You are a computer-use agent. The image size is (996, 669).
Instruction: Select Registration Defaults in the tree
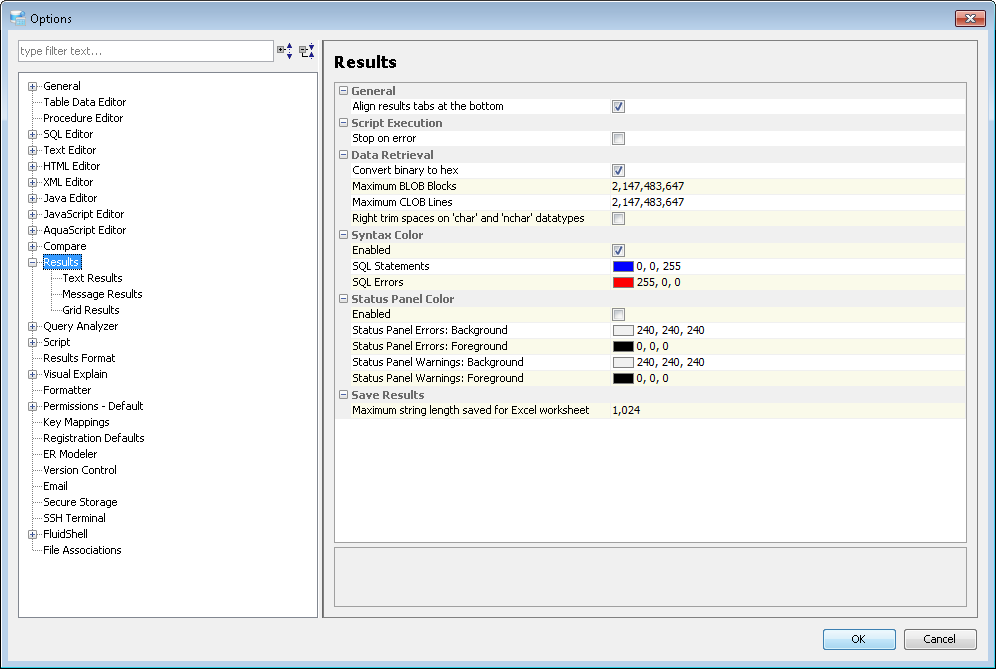tap(94, 438)
